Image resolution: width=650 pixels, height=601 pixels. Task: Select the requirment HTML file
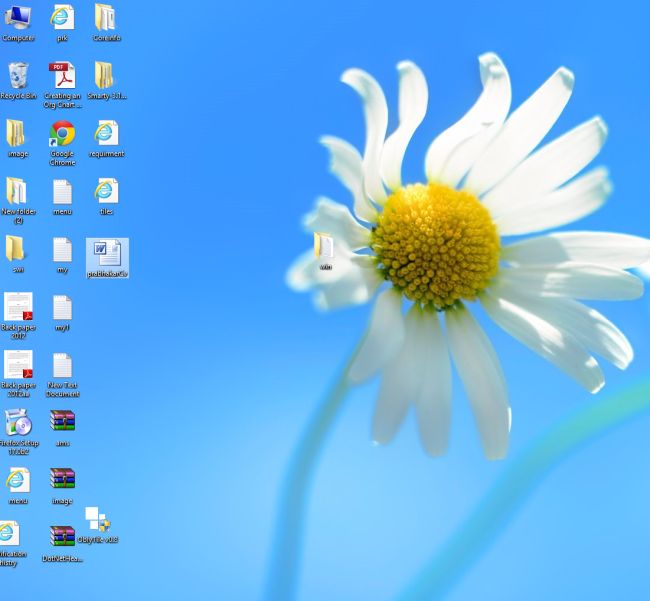click(107, 139)
